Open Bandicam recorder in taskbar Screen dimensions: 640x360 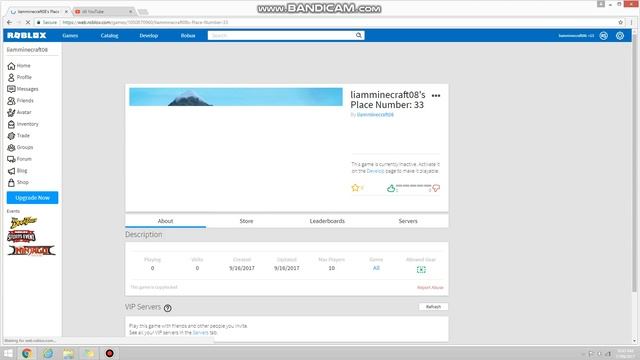pyautogui.click(x=109, y=353)
